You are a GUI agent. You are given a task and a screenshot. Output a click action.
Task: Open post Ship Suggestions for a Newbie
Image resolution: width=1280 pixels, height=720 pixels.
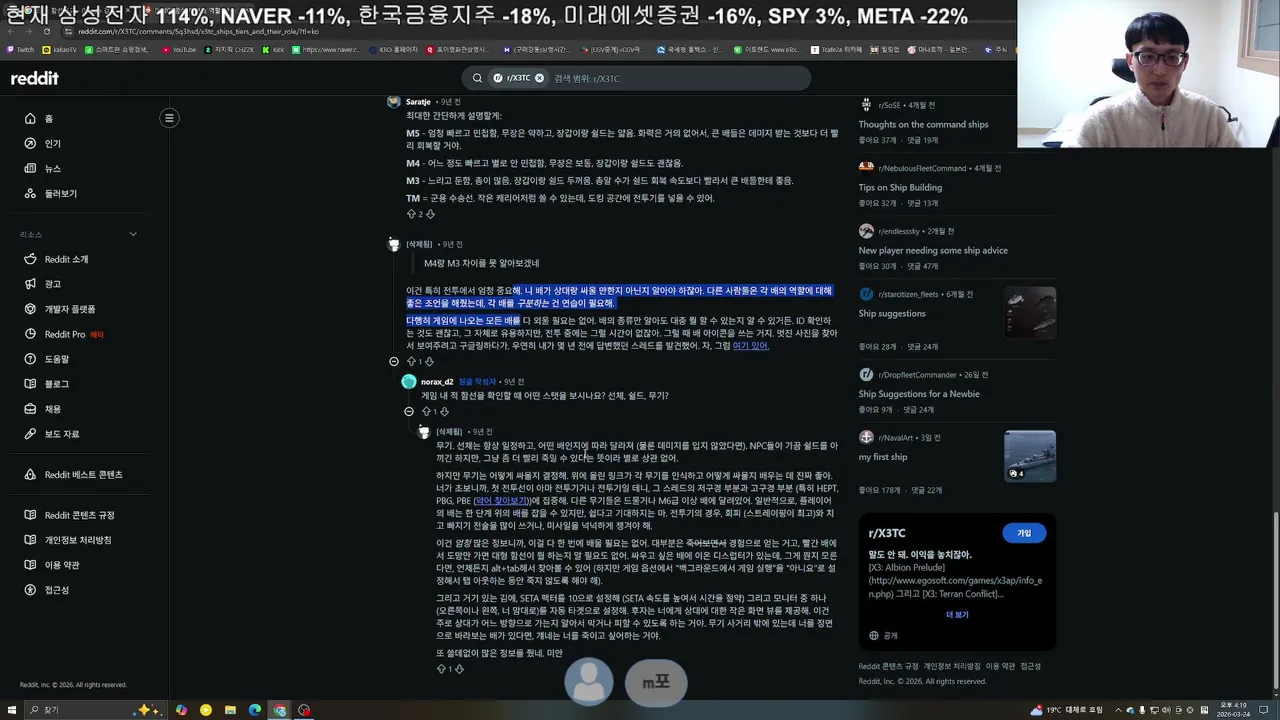[919, 394]
